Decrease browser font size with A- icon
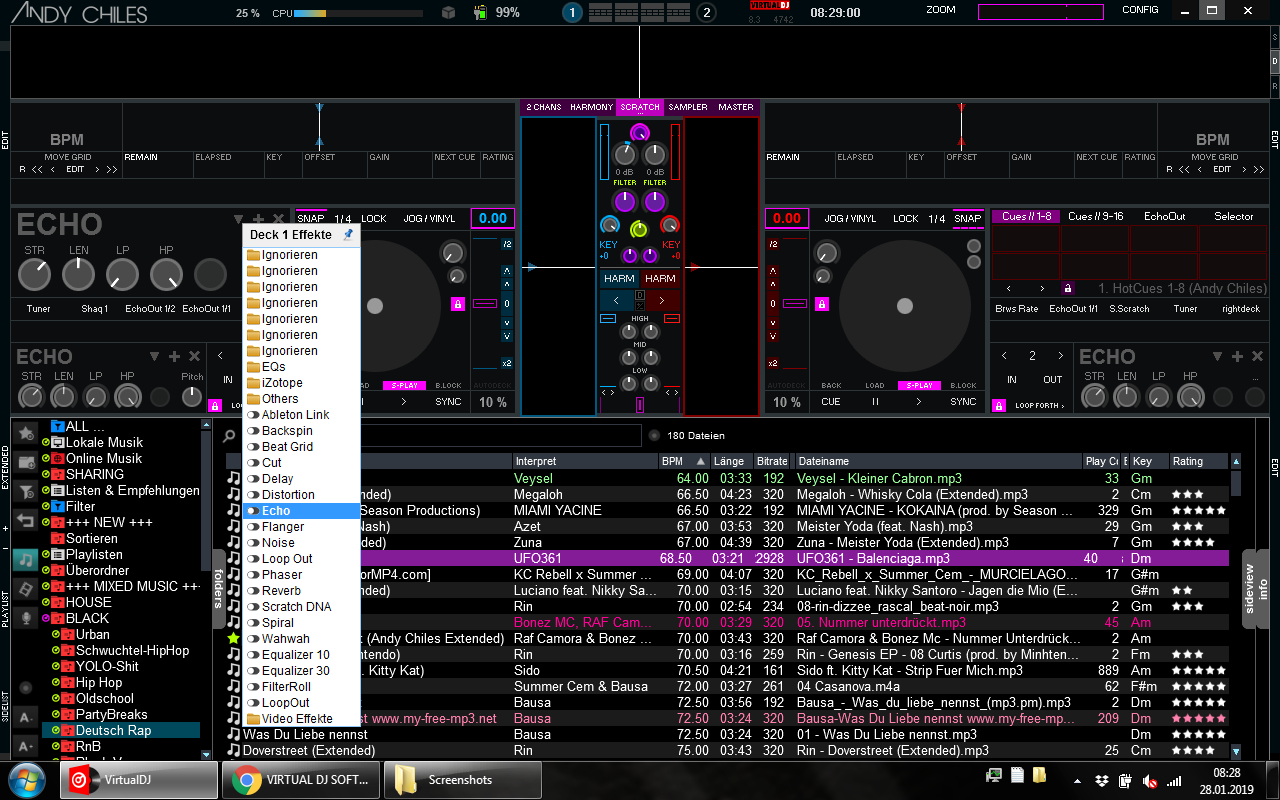 click(26, 717)
